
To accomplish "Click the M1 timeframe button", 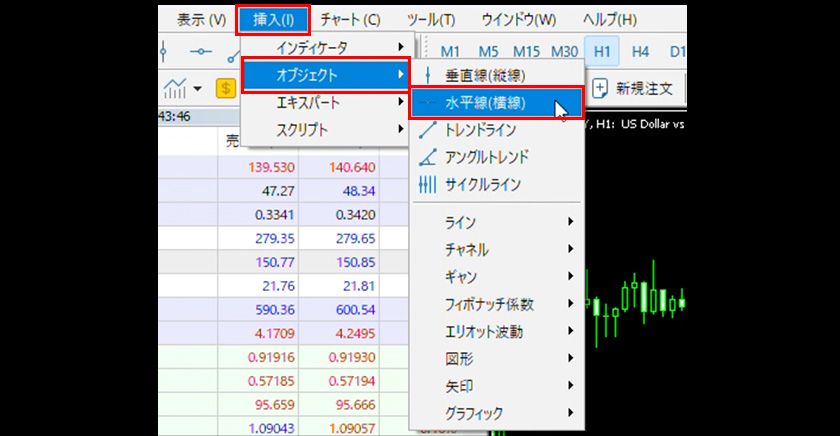I will coord(451,51).
